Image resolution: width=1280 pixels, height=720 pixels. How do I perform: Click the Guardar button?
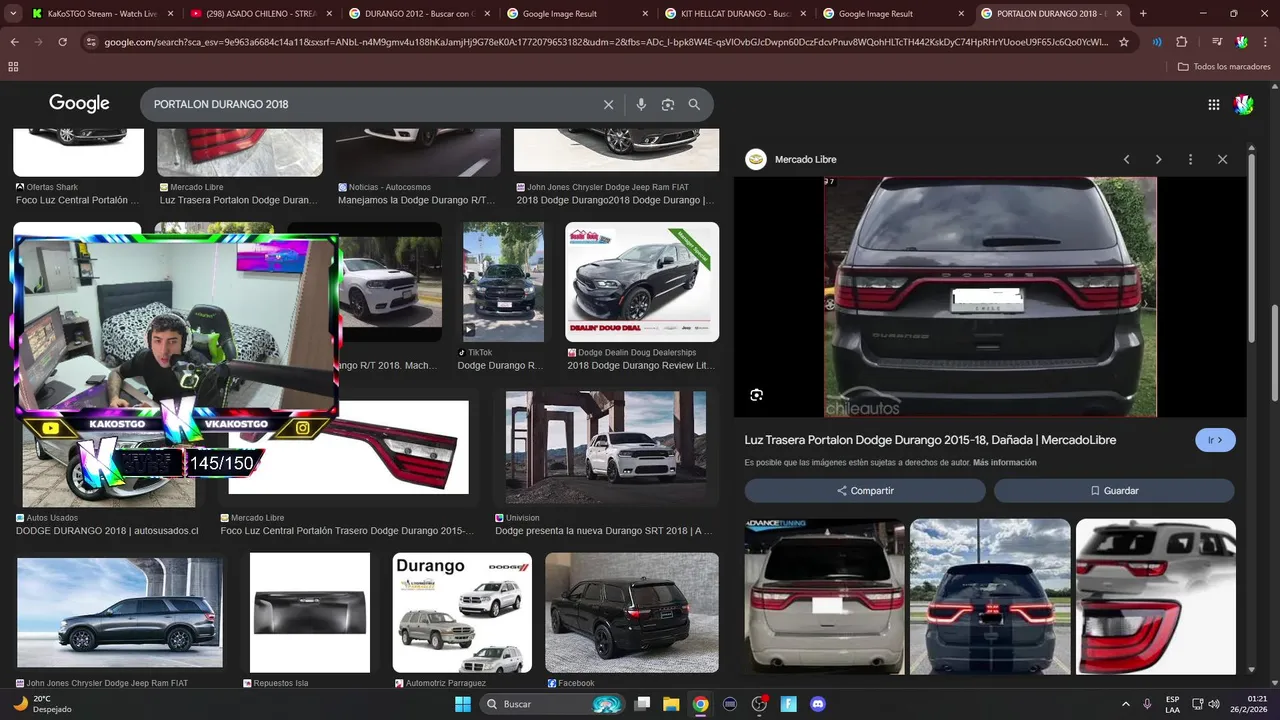[x=1114, y=491]
